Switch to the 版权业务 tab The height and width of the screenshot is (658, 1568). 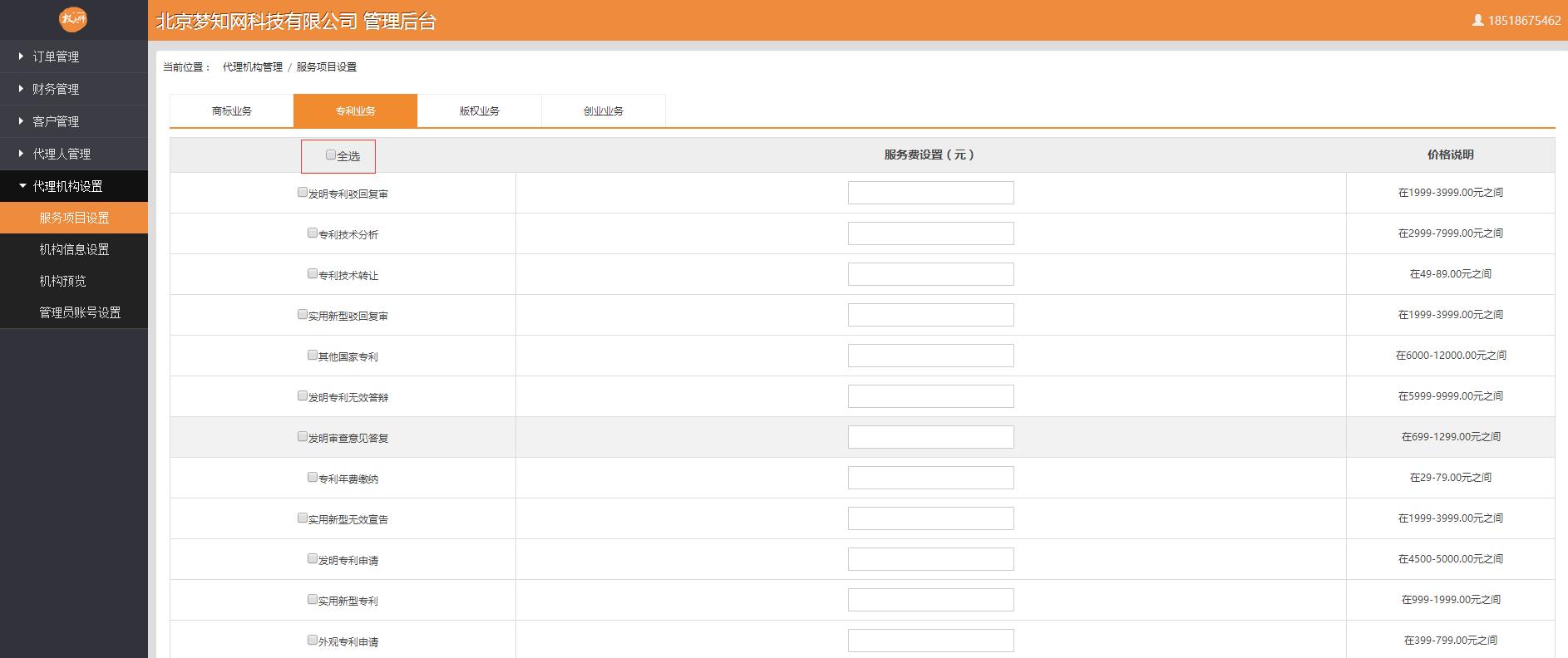(x=480, y=110)
